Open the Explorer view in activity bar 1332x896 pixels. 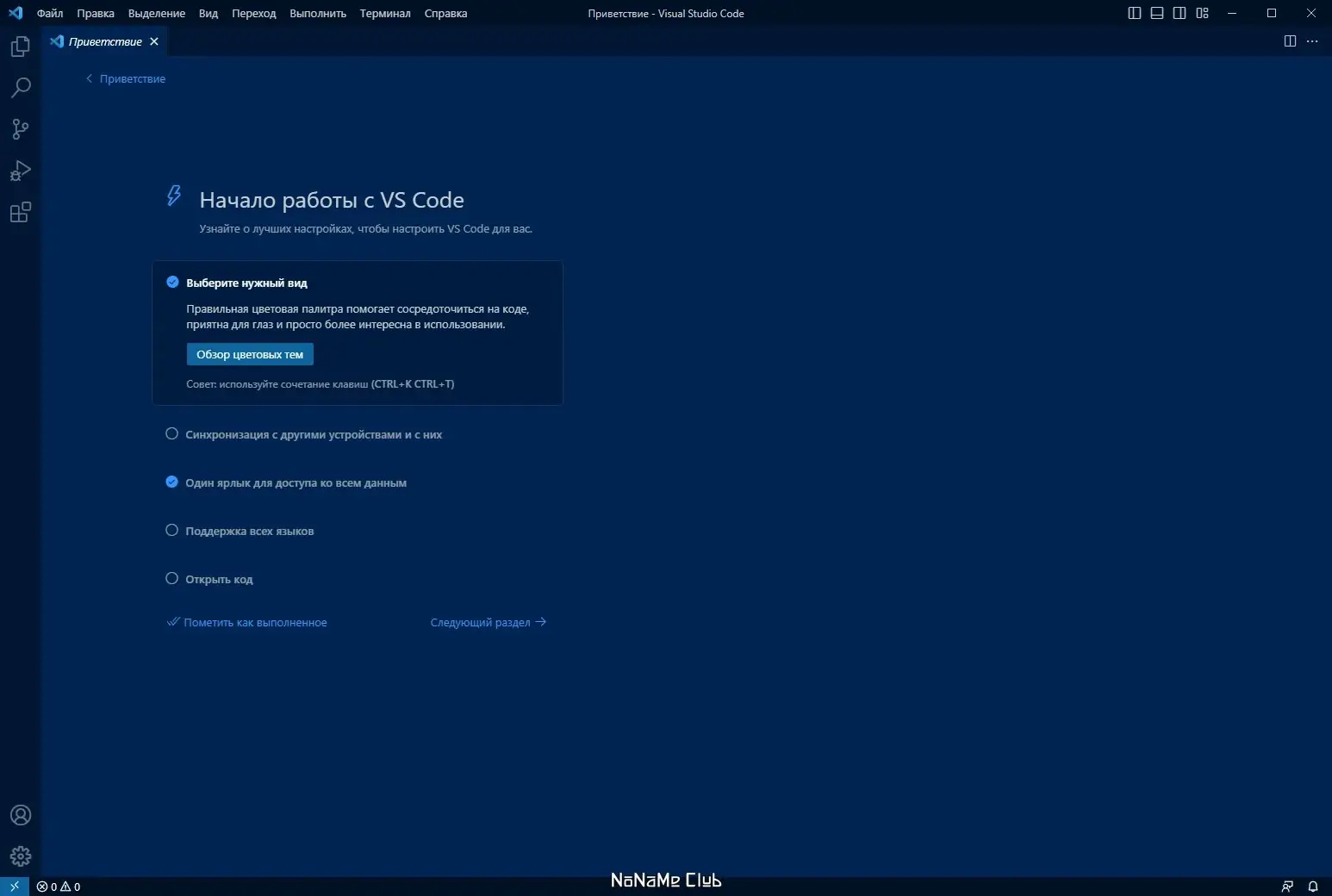21,47
